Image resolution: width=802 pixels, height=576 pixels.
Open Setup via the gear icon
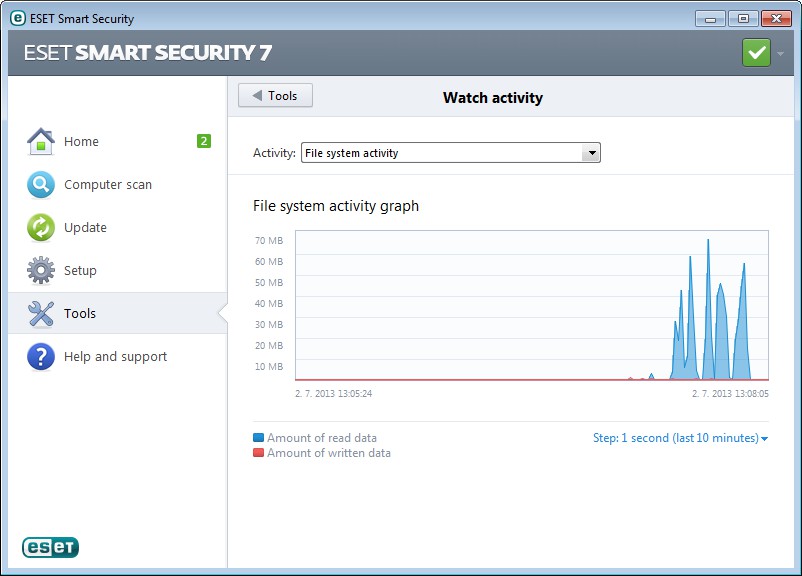(x=40, y=270)
